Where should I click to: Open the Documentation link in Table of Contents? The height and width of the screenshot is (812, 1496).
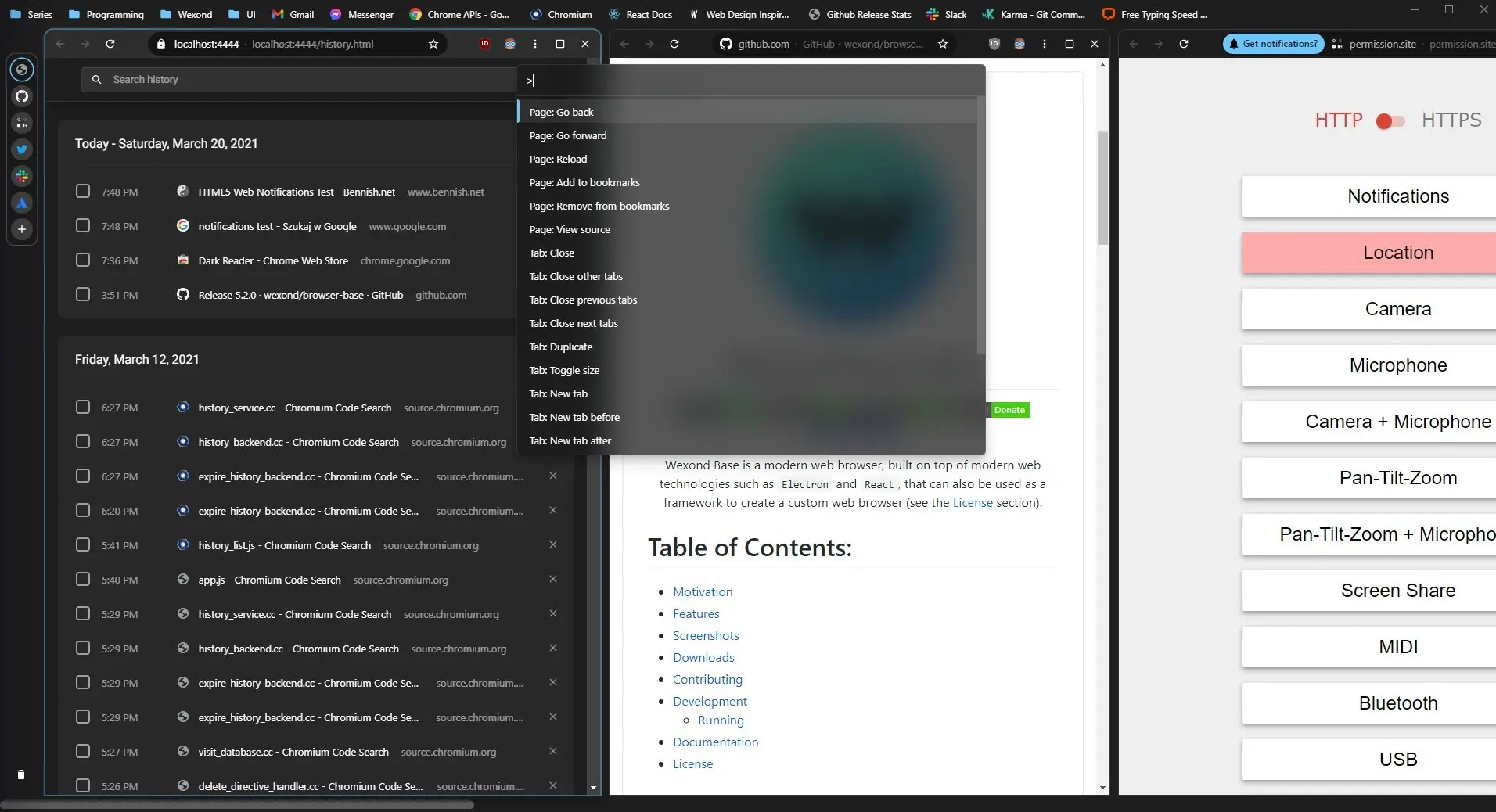[x=715, y=742]
